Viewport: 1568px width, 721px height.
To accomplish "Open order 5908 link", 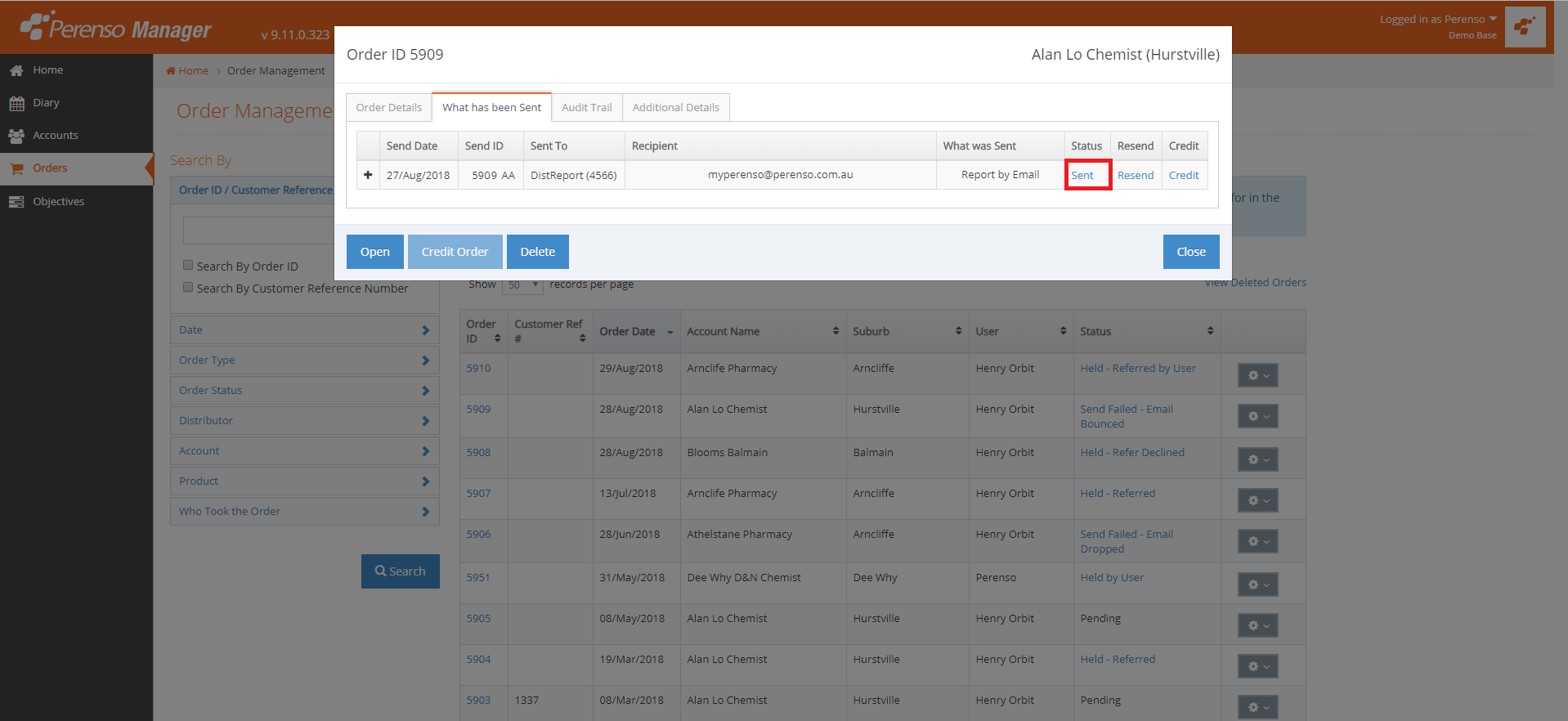I will (479, 453).
